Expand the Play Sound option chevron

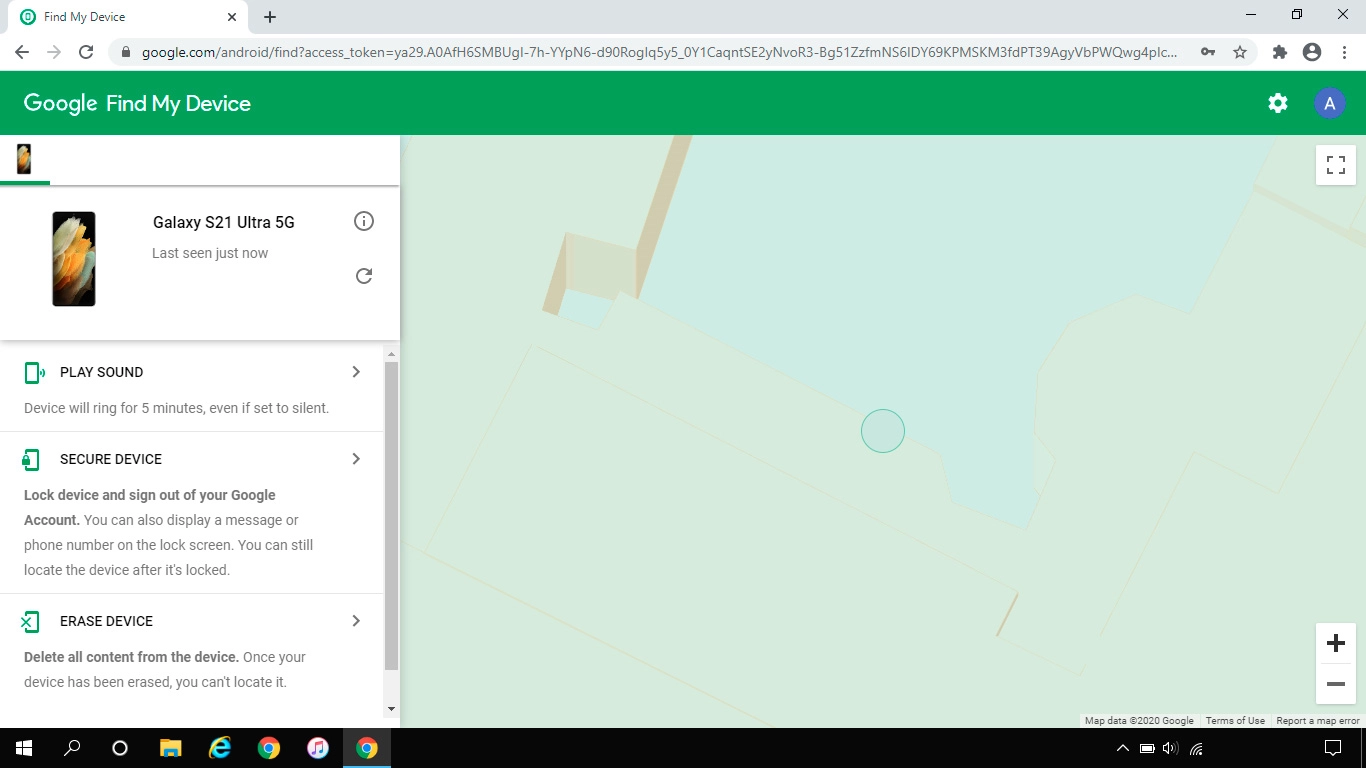(x=356, y=372)
